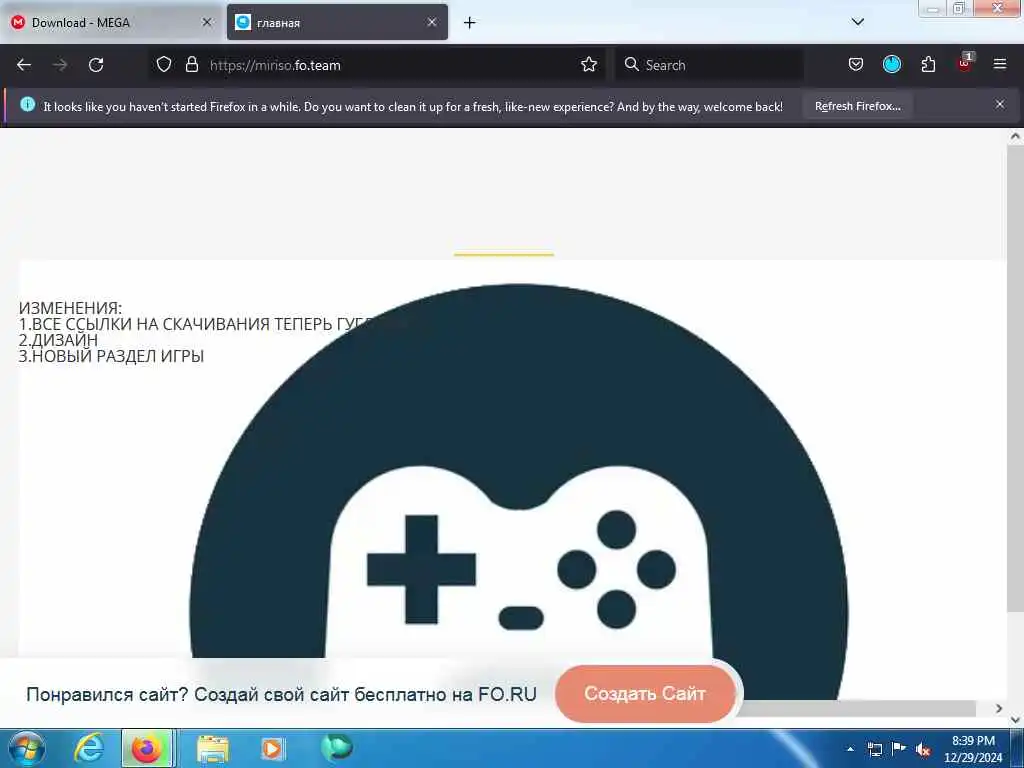Open the extensions puzzle icon
Viewport: 1024px width, 768px height.
coord(928,65)
